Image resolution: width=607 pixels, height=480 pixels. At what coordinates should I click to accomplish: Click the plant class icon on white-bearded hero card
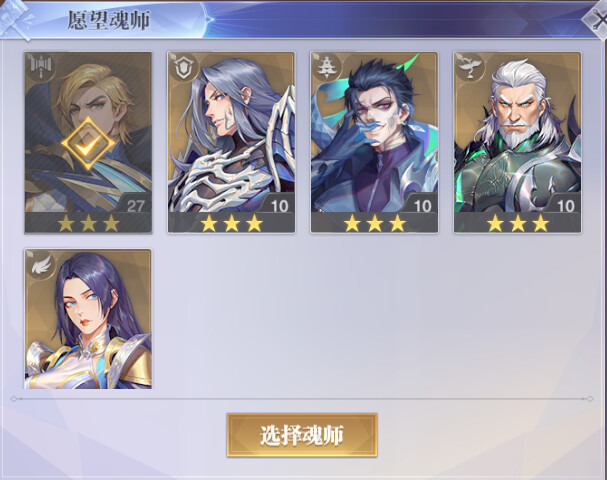coord(471,67)
